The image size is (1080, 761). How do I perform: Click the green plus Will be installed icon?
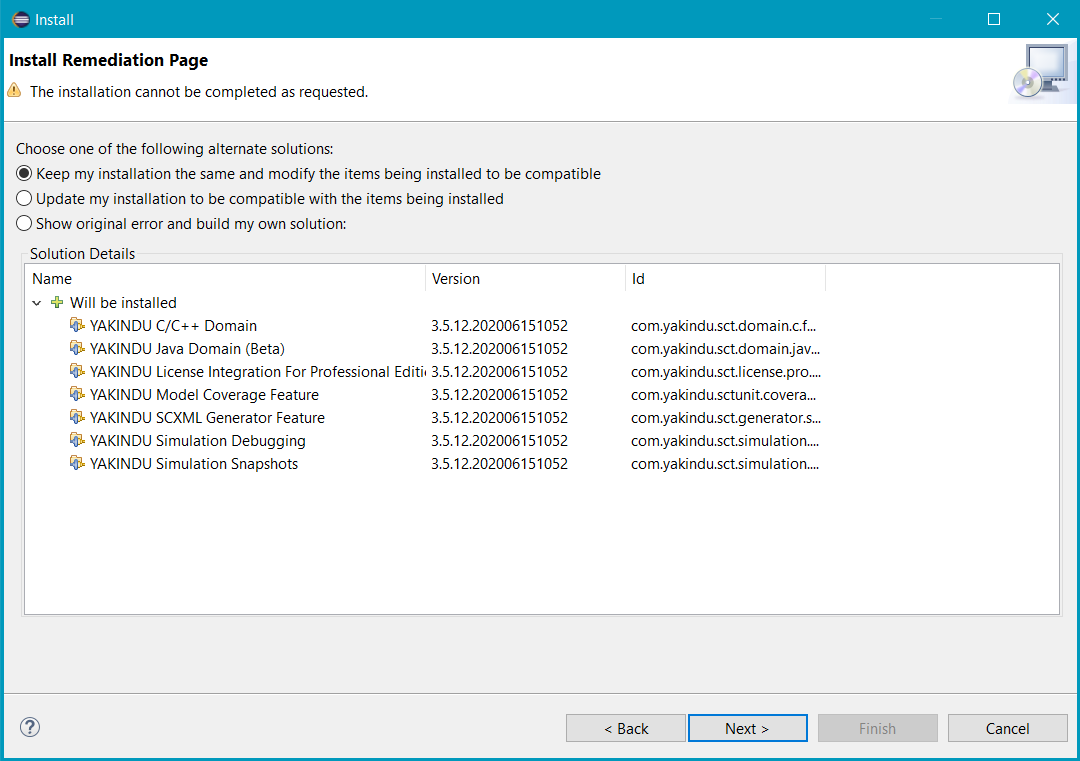(x=57, y=302)
